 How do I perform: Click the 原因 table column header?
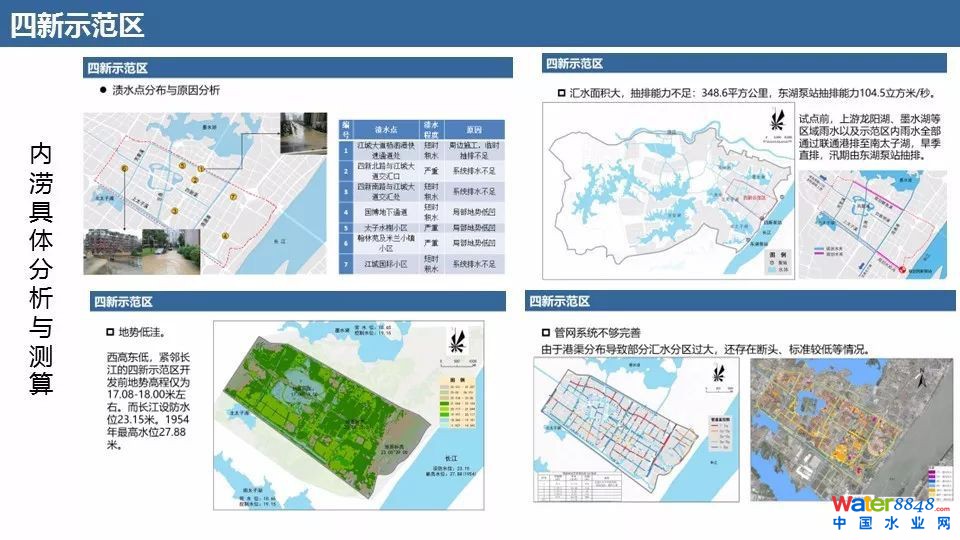475,130
